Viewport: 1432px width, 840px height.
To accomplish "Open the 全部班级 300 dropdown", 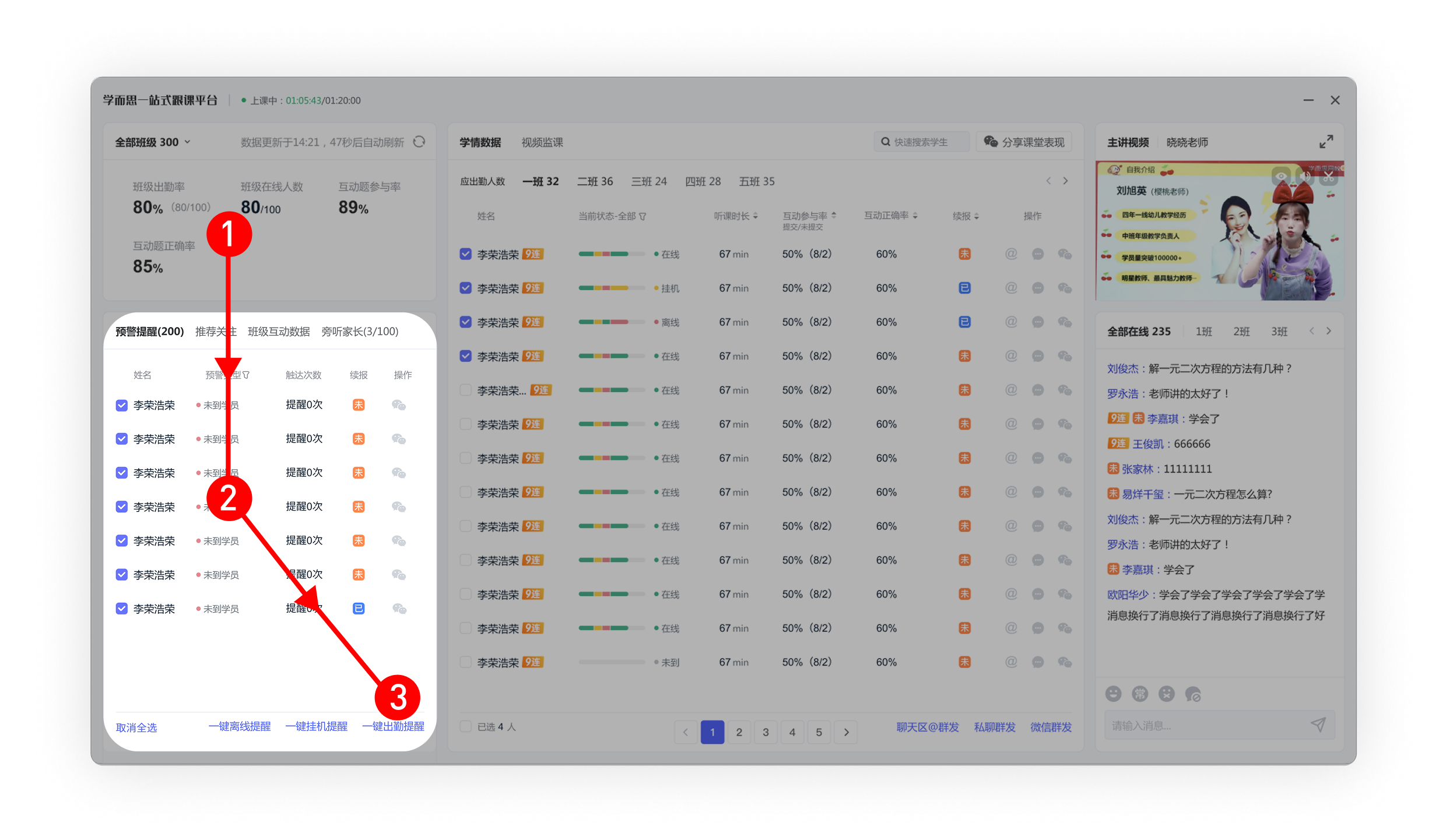I will (x=153, y=142).
